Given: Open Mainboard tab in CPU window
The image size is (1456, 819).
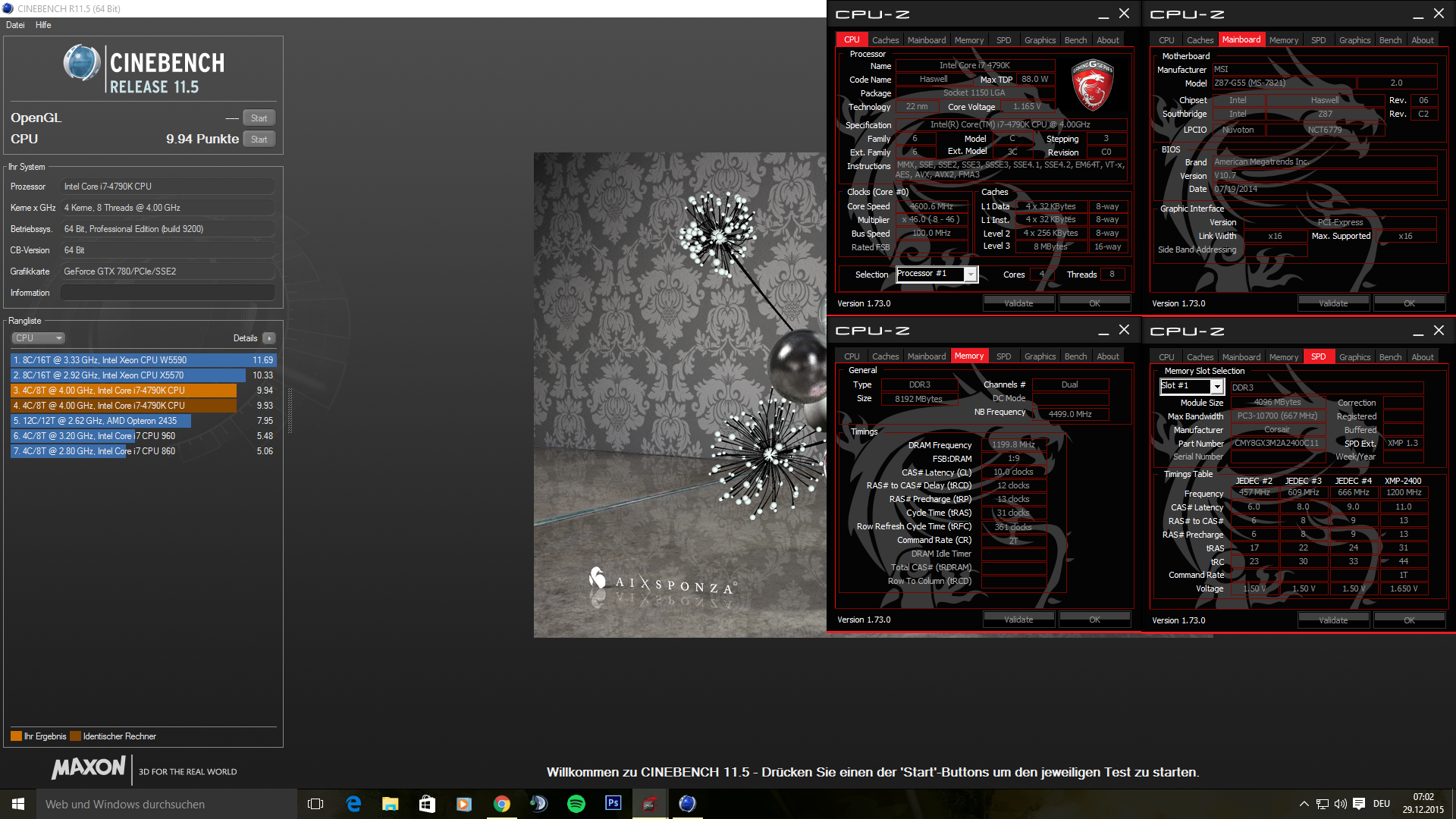Looking at the screenshot, I should coord(927,40).
